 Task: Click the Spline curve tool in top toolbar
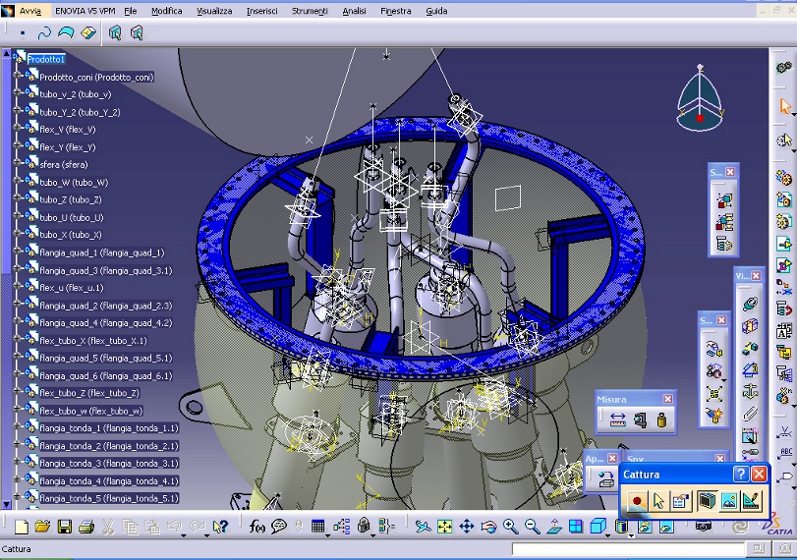pyautogui.click(x=44, y=34)
